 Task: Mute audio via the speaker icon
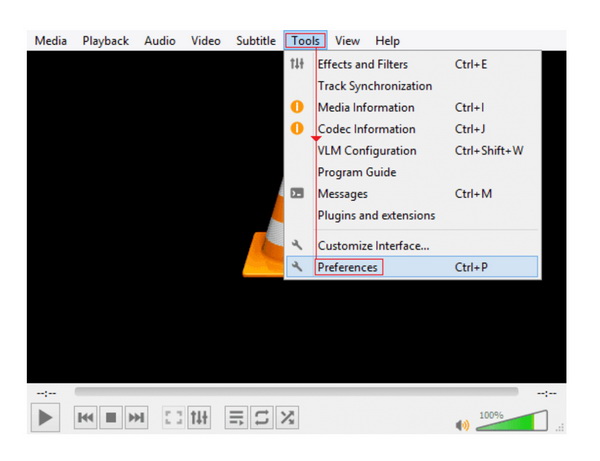coord(462,425)
